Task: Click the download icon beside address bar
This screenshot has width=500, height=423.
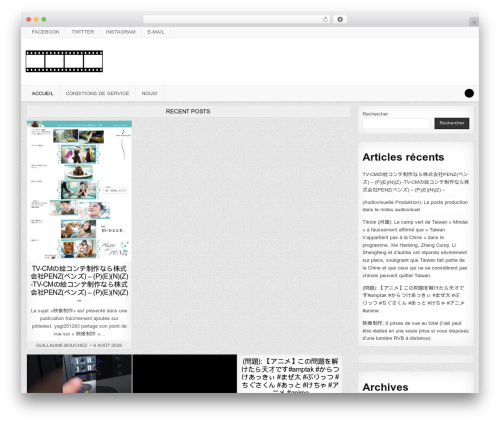Action: [x=340, y=19]
